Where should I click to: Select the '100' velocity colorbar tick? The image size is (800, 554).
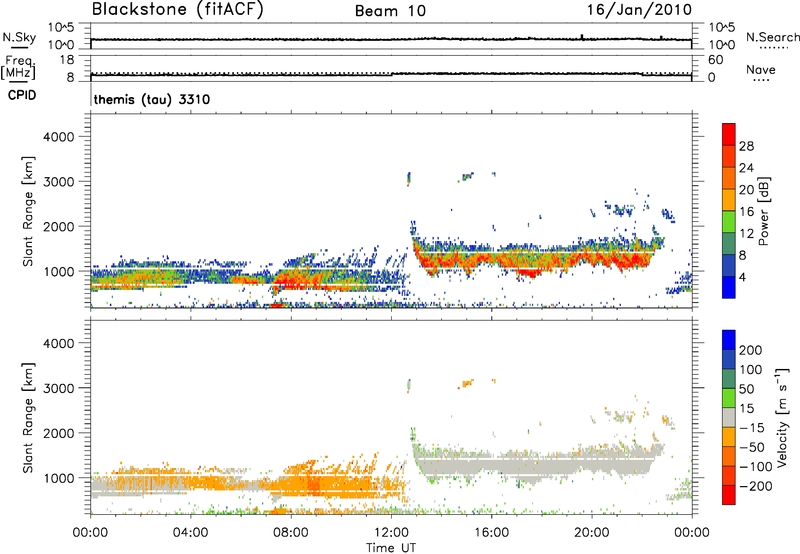pos(751,370)
